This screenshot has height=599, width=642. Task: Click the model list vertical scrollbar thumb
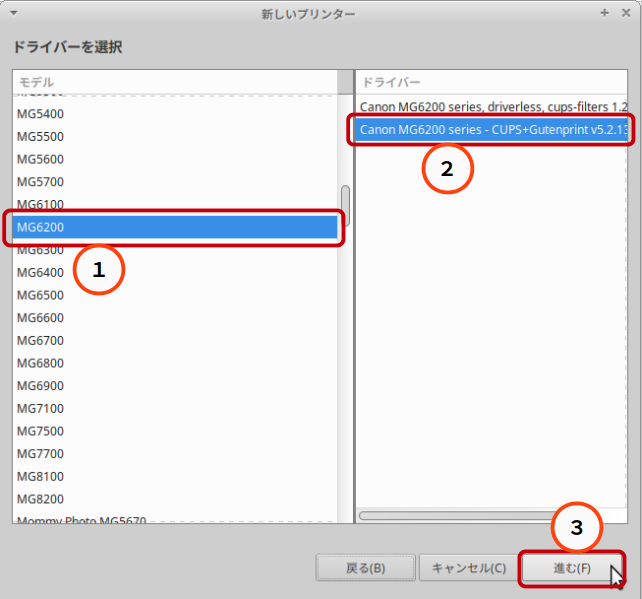click(x=346, y=206)
